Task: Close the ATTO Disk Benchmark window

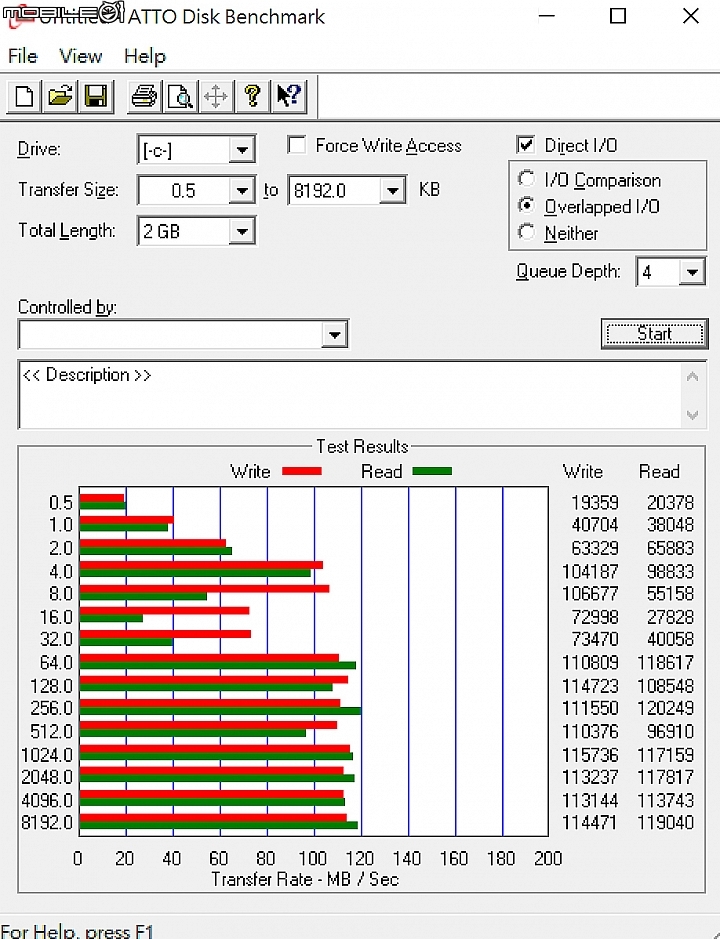Action: [691, 16]
